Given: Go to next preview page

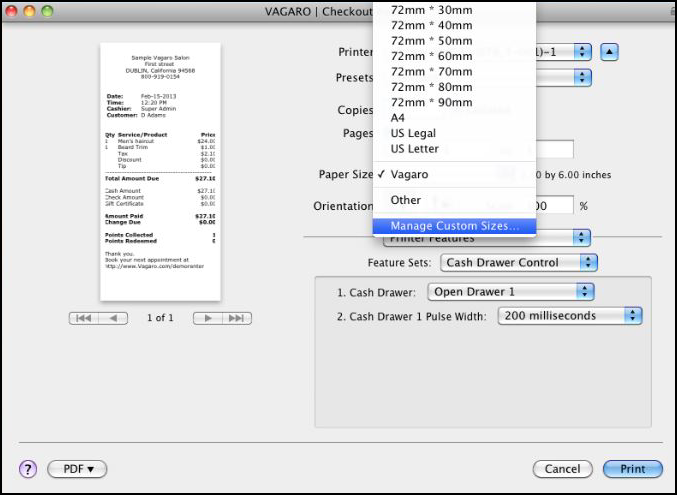Looking at the screenshot, I should click(x=208, y=318).
